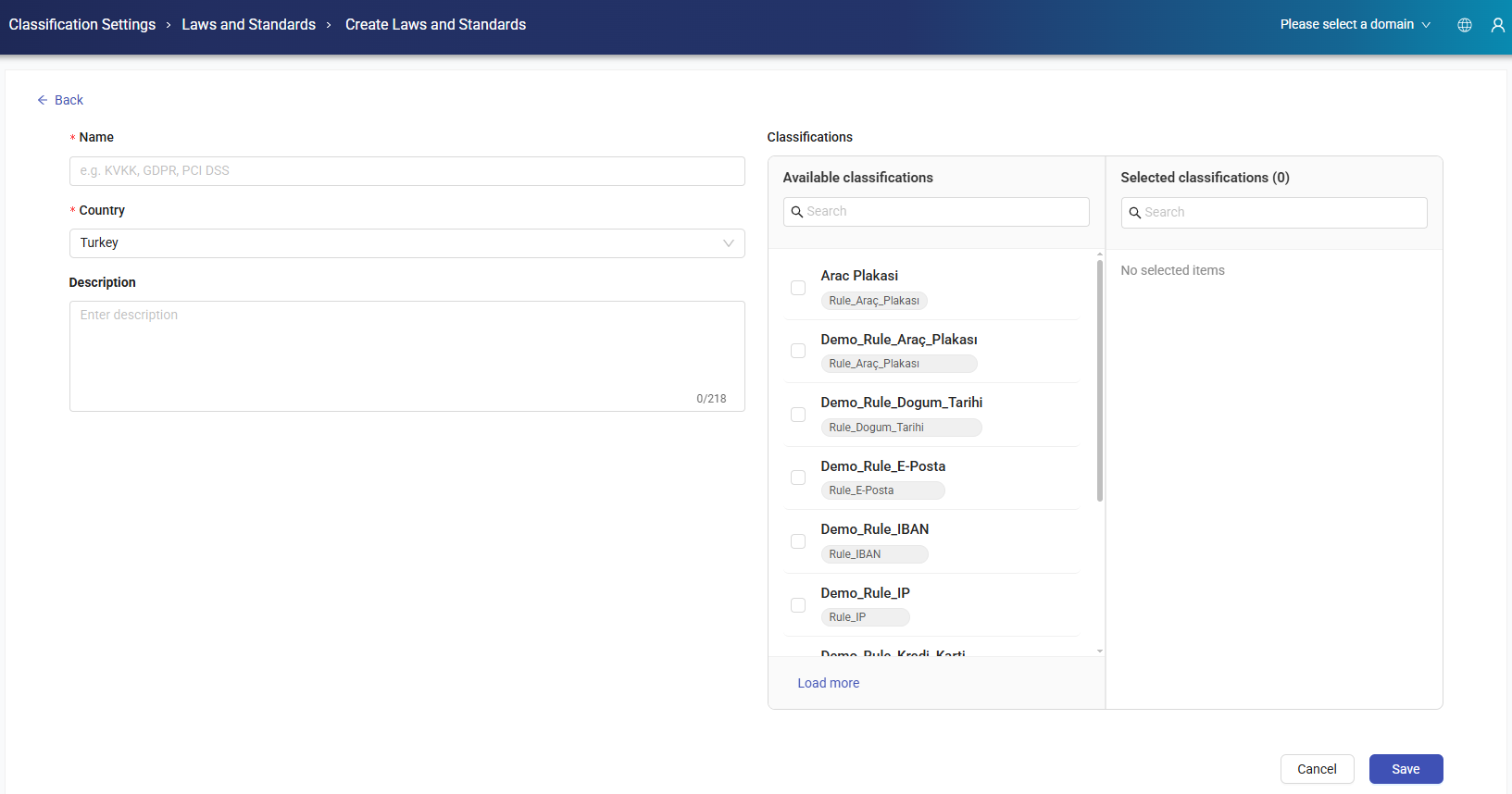The height and width of the screenshot is (794, 1512).
Task: Tick the Demo_Rule_Dogum_Tarihi checkbox
Action: pyautogui.click(x=798, y=415)
